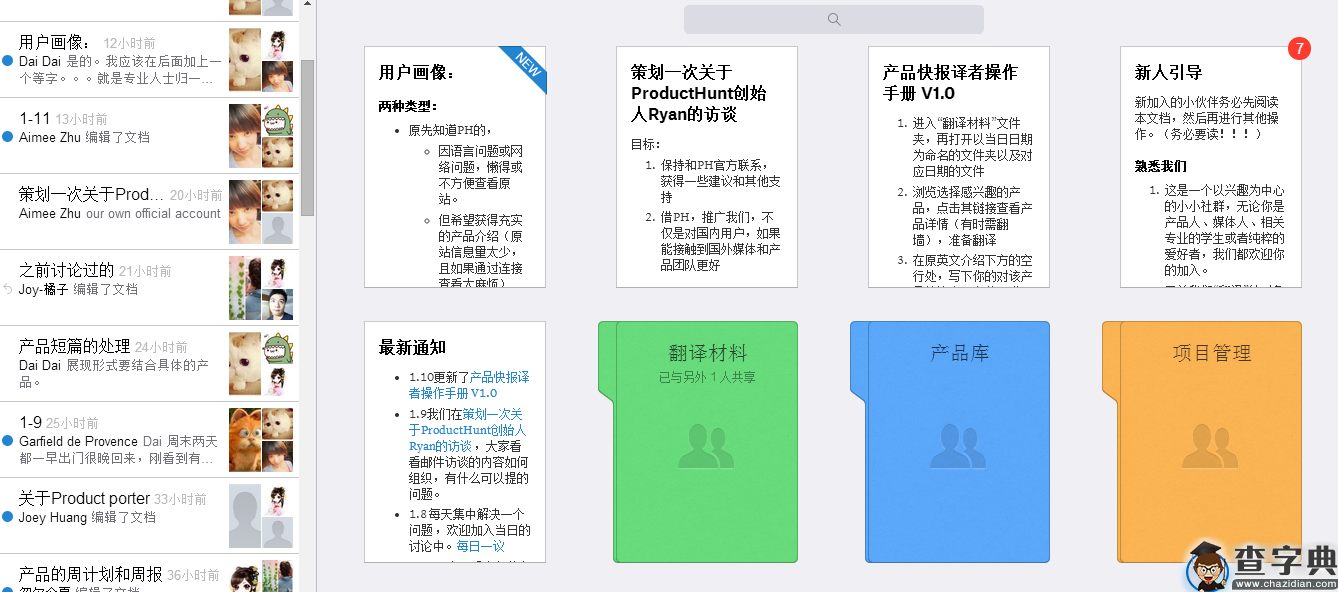Click the red 7 notification badge
Viewport: 1338px width, 592px height.
coord(1299,48)
